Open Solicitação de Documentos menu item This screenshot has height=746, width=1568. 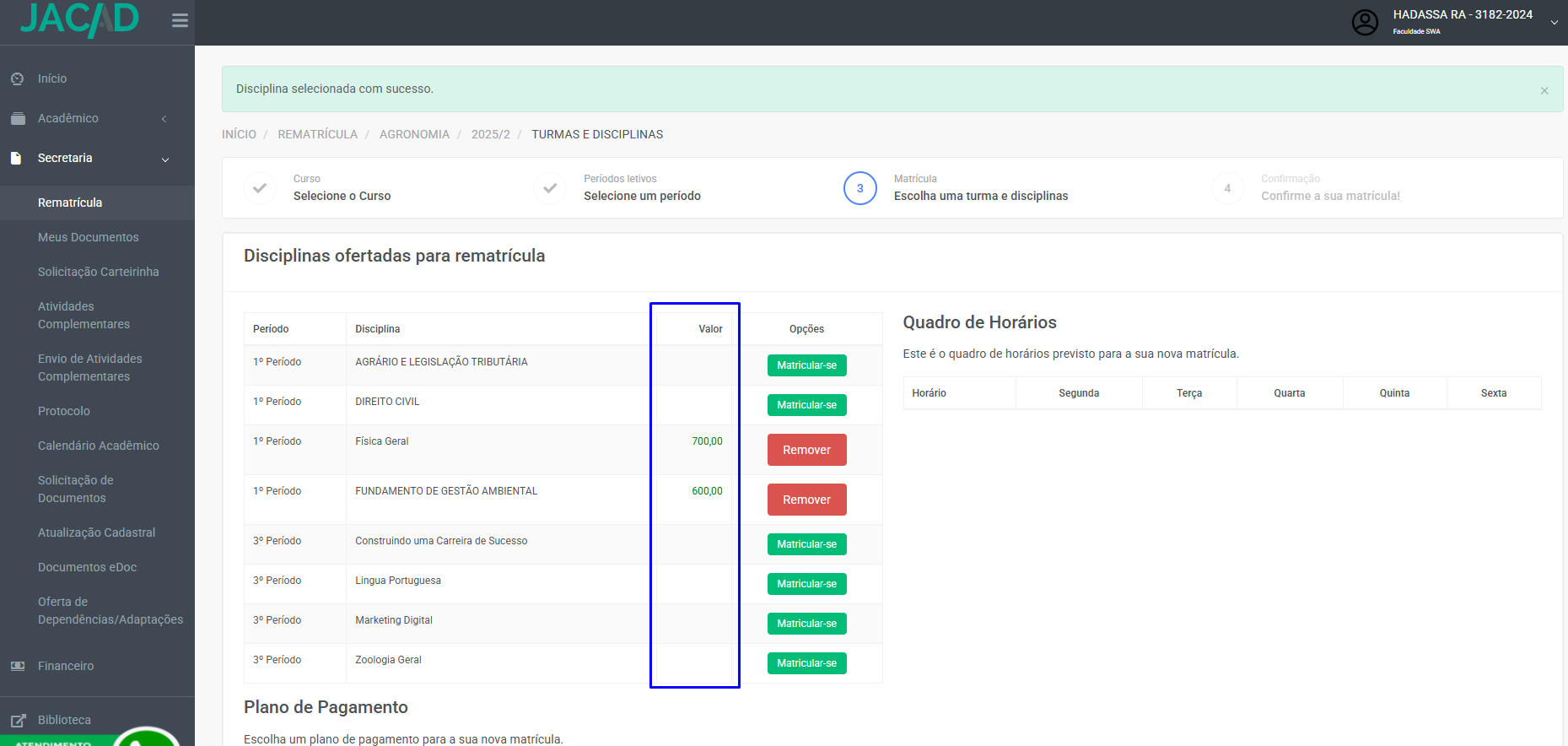coord(76,489)
